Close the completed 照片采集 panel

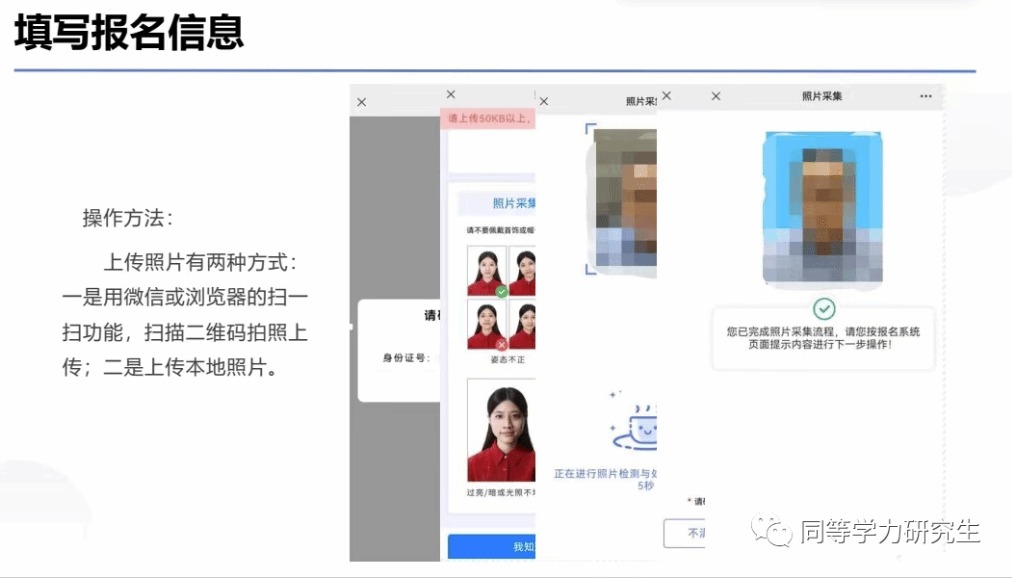716,96
